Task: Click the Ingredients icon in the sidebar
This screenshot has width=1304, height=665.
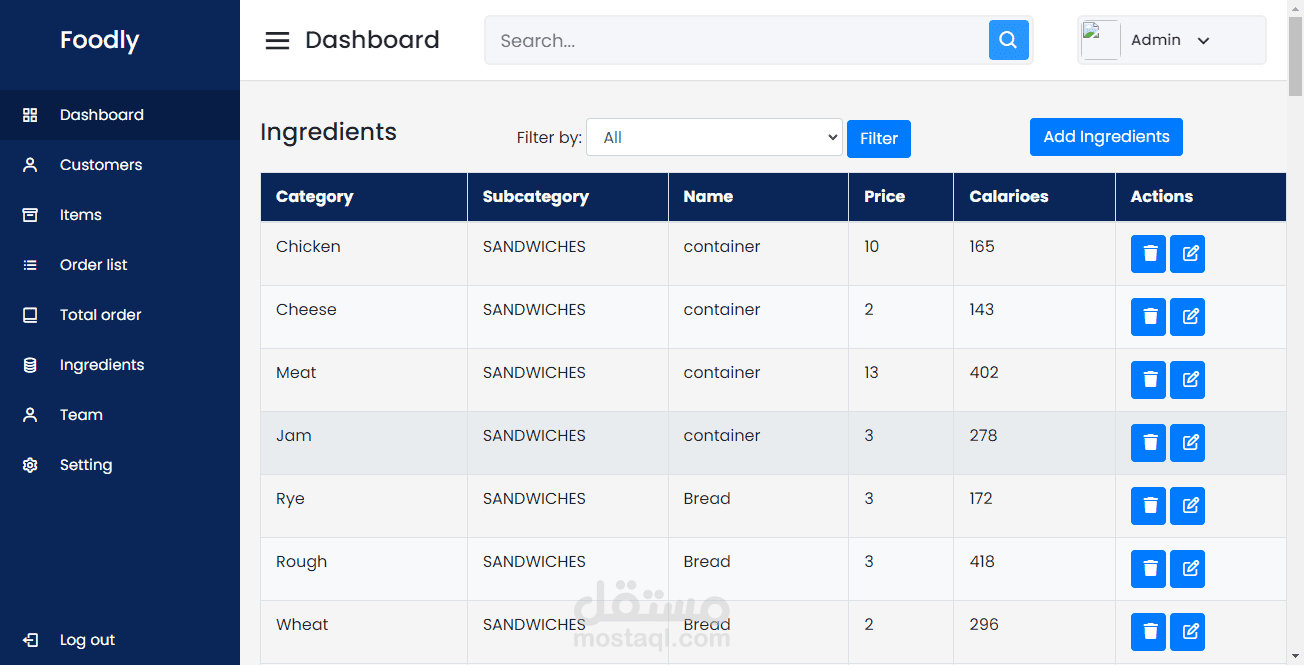Action: click(x=30, y=364)
